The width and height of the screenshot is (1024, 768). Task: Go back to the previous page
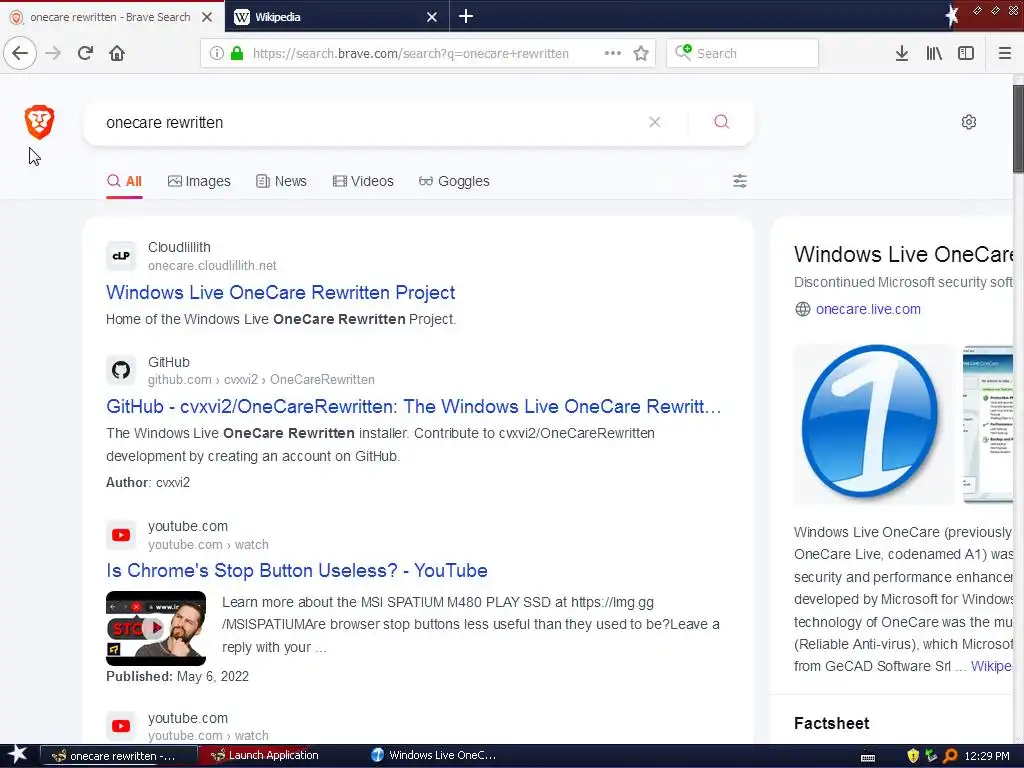[20, 53]
